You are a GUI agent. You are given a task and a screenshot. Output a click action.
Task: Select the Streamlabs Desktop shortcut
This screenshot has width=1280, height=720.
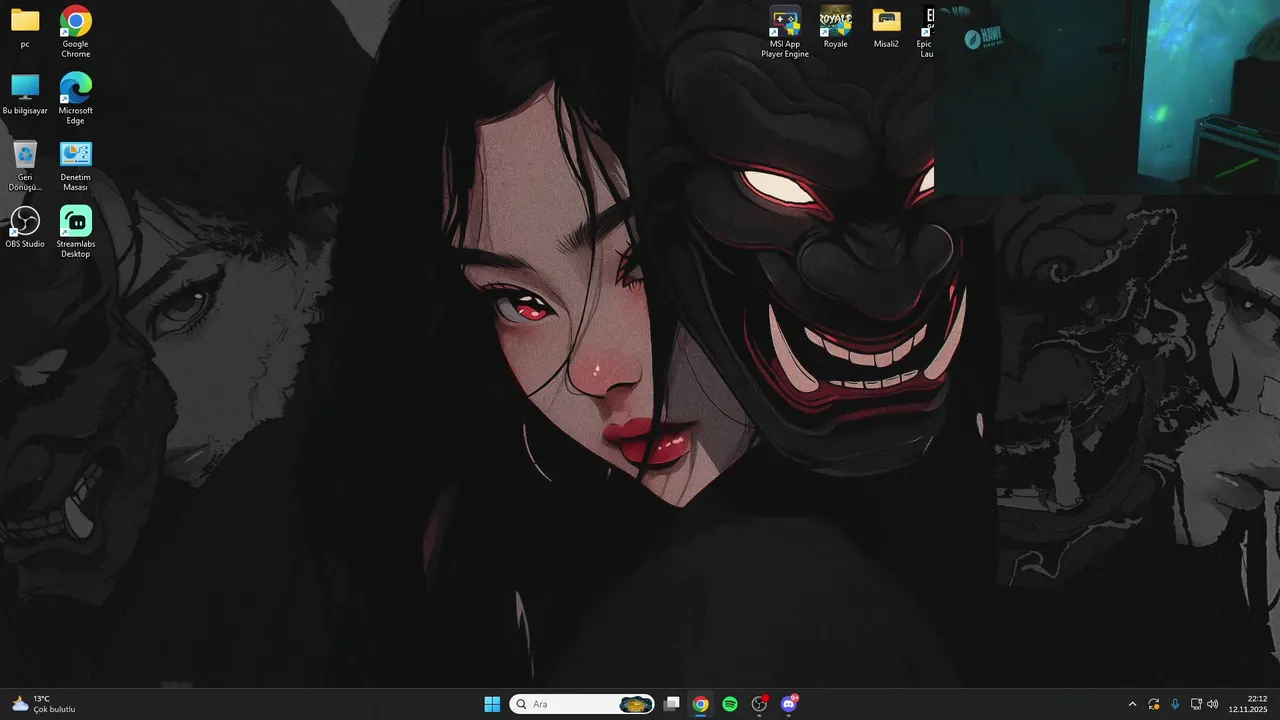click(76, 232)
